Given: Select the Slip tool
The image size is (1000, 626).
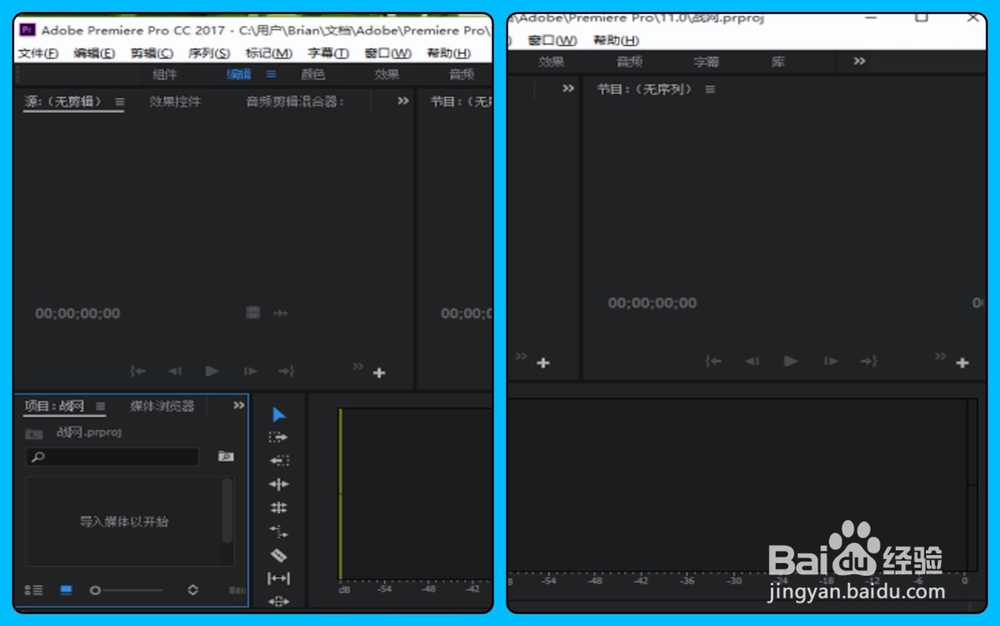Looking at the screenshot, I should coord(279,578).
